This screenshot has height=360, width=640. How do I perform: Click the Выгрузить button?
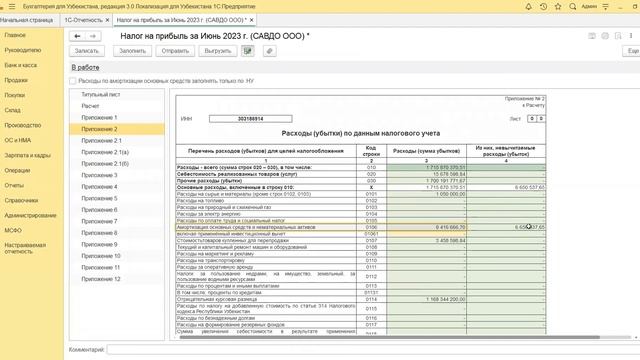pyautogui.click(x=218, y=51)
